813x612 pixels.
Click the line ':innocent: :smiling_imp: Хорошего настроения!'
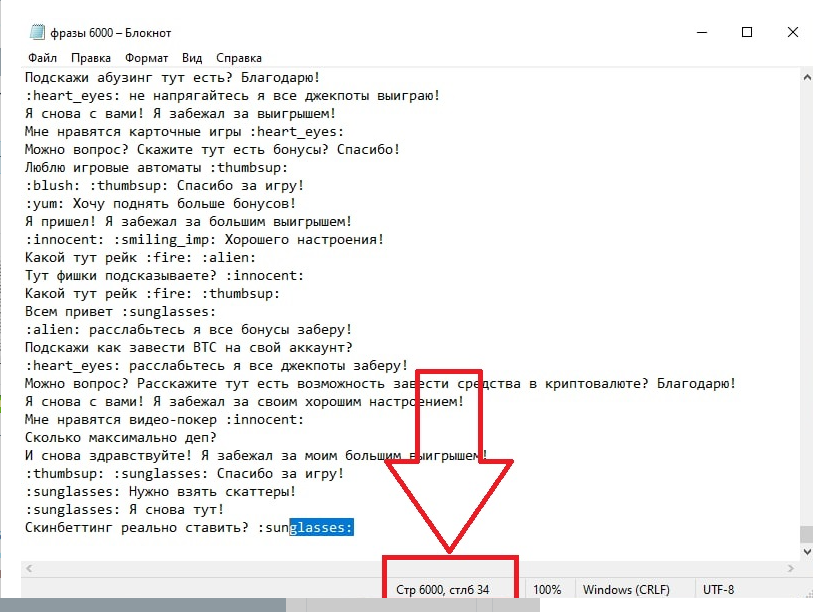click(x=205, y=240)
